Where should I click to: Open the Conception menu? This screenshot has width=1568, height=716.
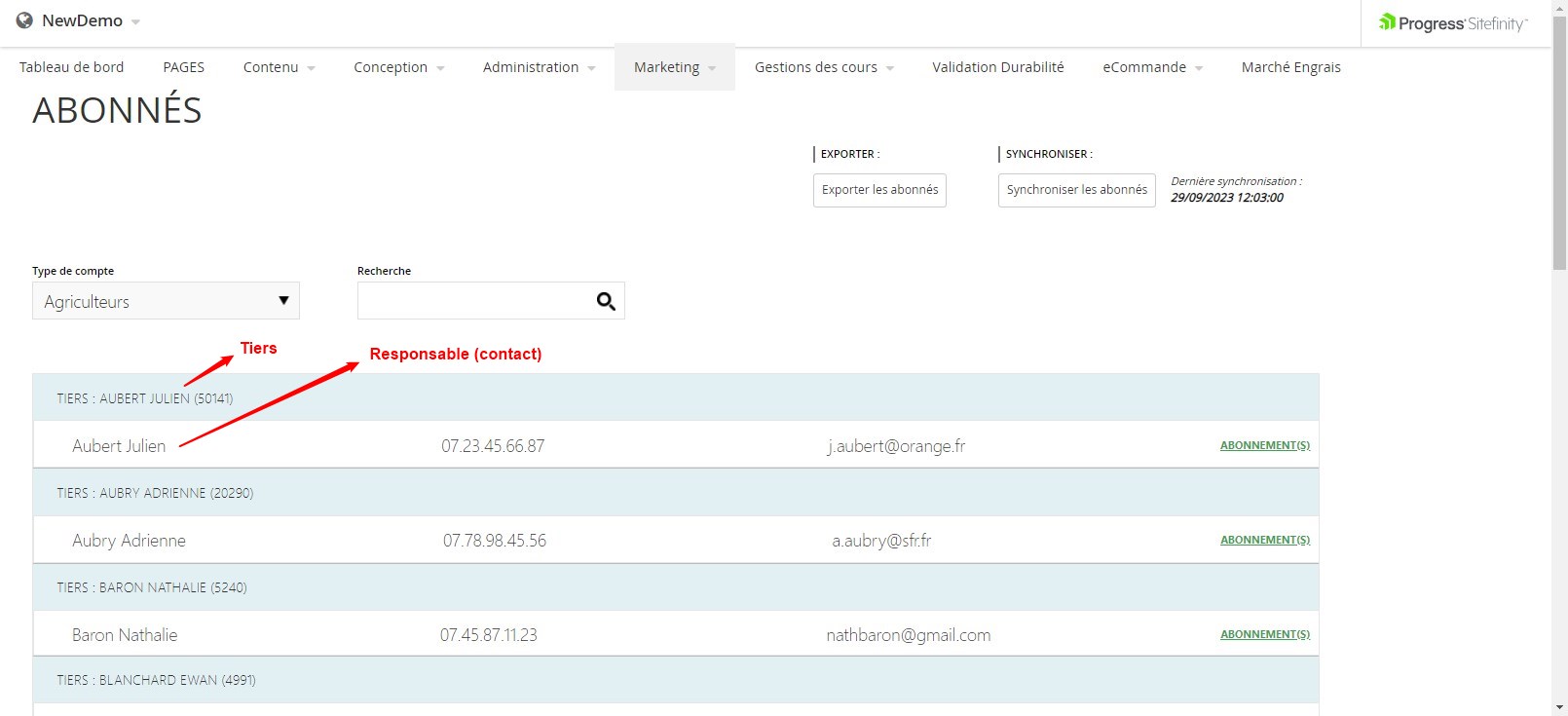(398, 67)
